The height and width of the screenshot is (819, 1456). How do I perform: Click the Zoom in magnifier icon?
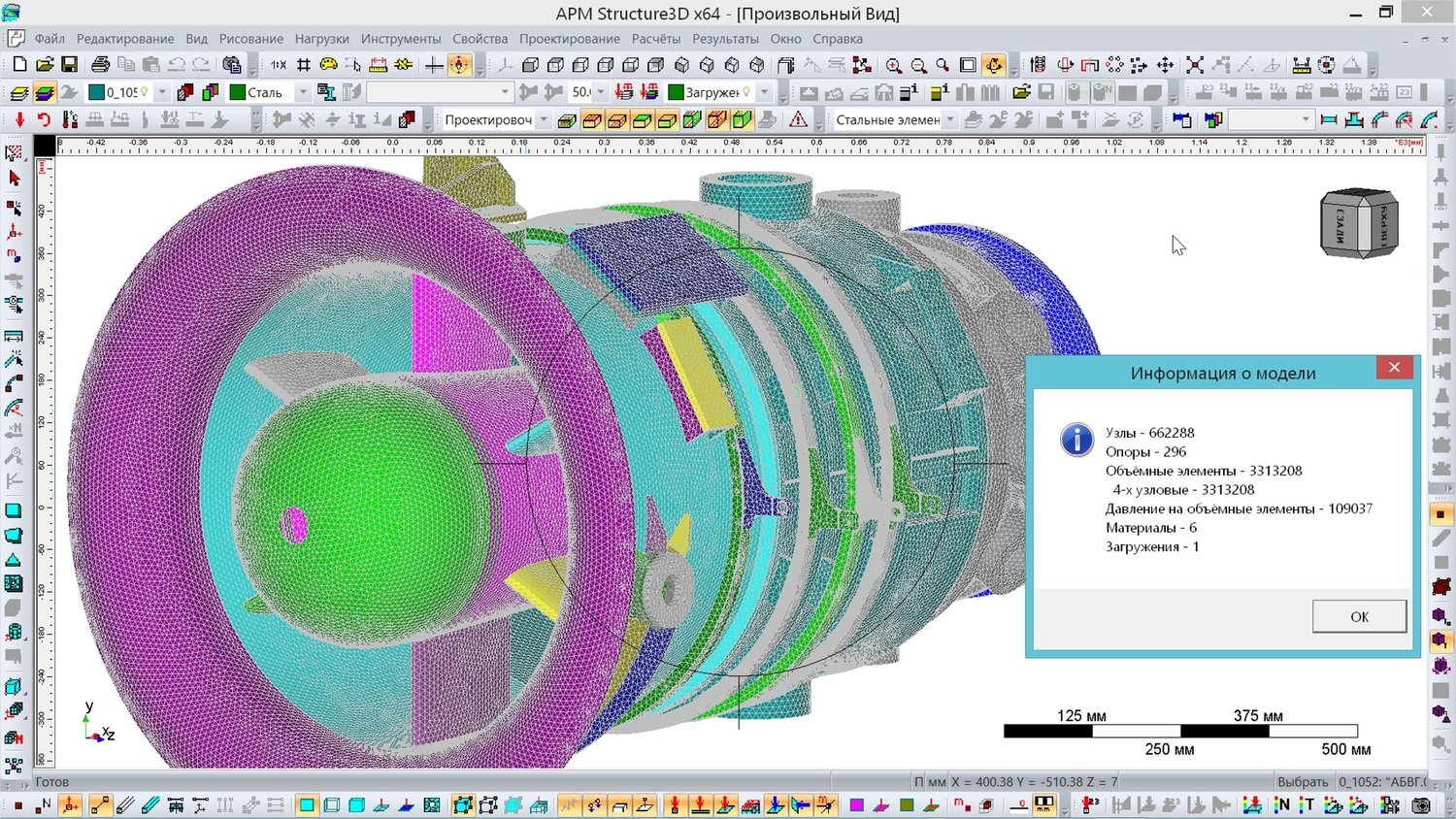point(893,65)
